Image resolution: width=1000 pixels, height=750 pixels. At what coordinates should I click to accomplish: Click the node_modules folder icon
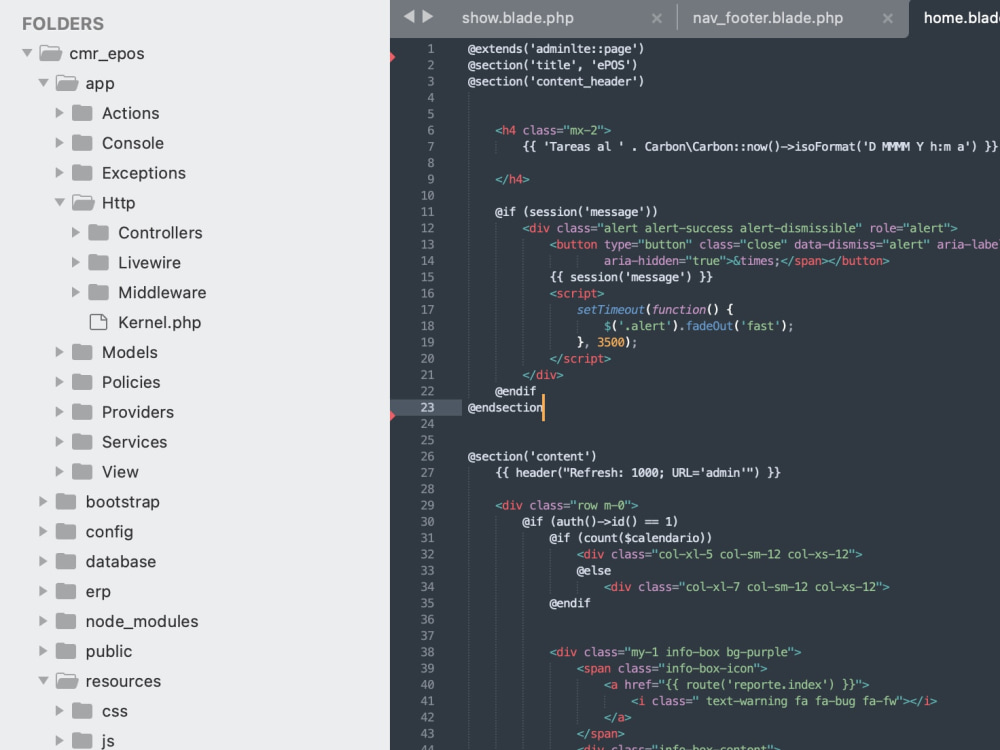[66, 621]
